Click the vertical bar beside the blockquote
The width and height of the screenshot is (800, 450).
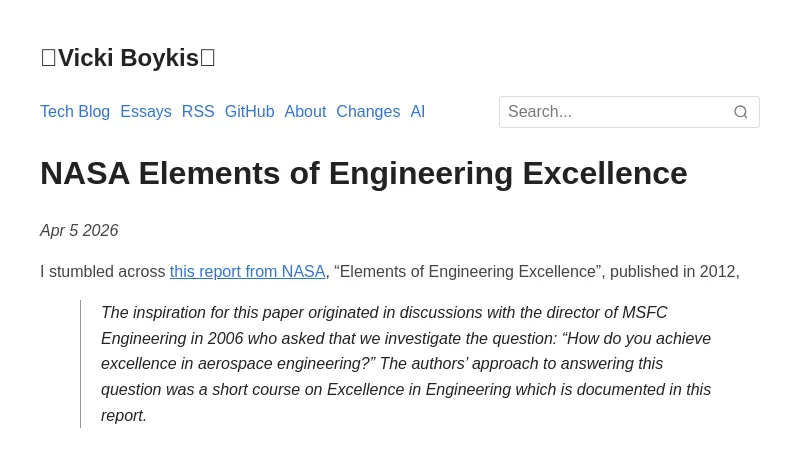pyautogui.click(x=81, y=364)
